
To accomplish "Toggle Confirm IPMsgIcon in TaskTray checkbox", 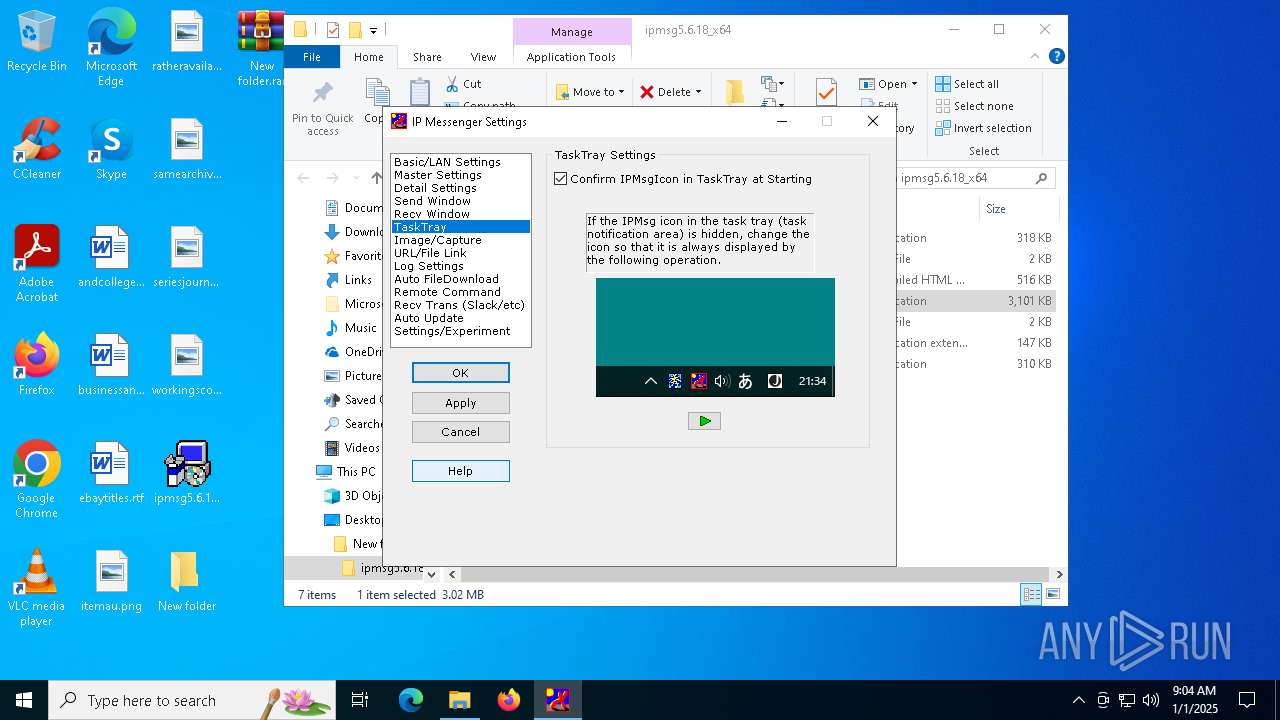I will point(560,179).
